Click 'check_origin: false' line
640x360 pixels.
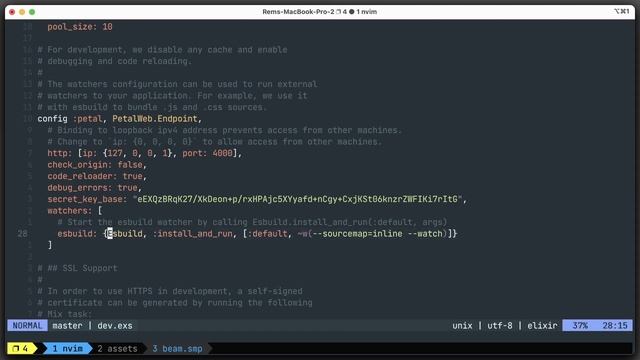pos(97,165)
